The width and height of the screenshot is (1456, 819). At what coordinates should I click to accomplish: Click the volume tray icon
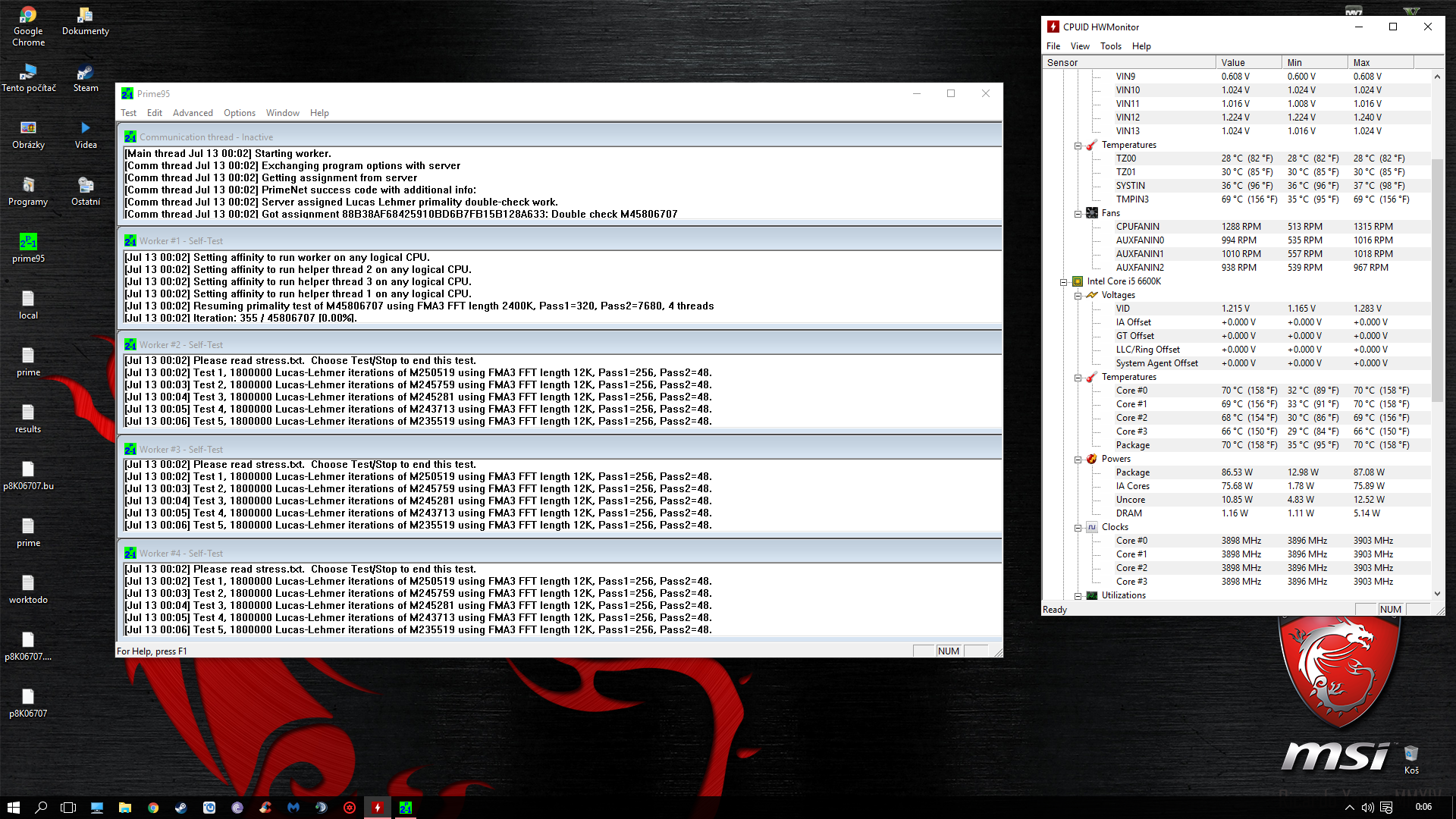point(1367,808)
